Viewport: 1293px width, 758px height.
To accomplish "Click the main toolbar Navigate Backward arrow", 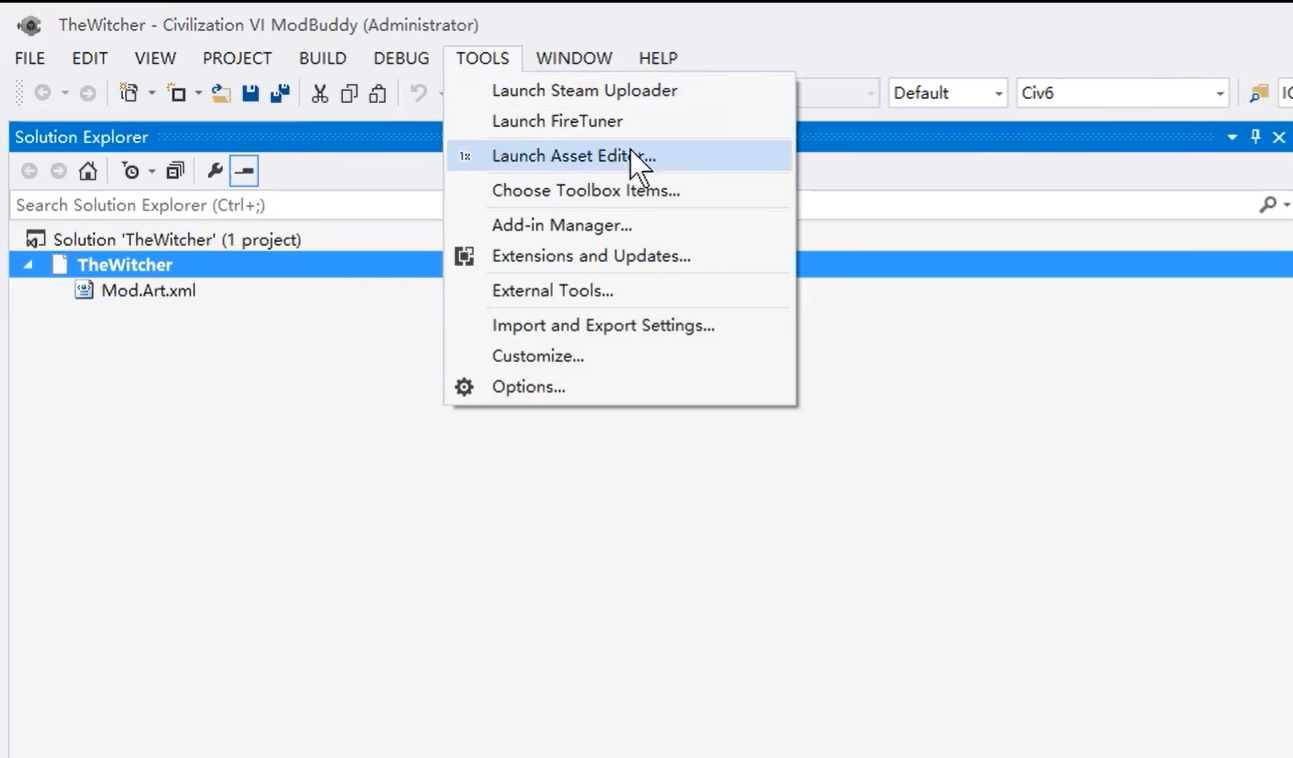I will (x=43, y=93).
